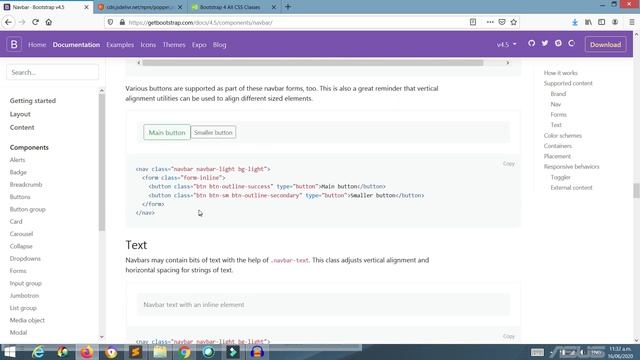Close the Bootstrap 4 All CSS Classes tab

point(273,7)
